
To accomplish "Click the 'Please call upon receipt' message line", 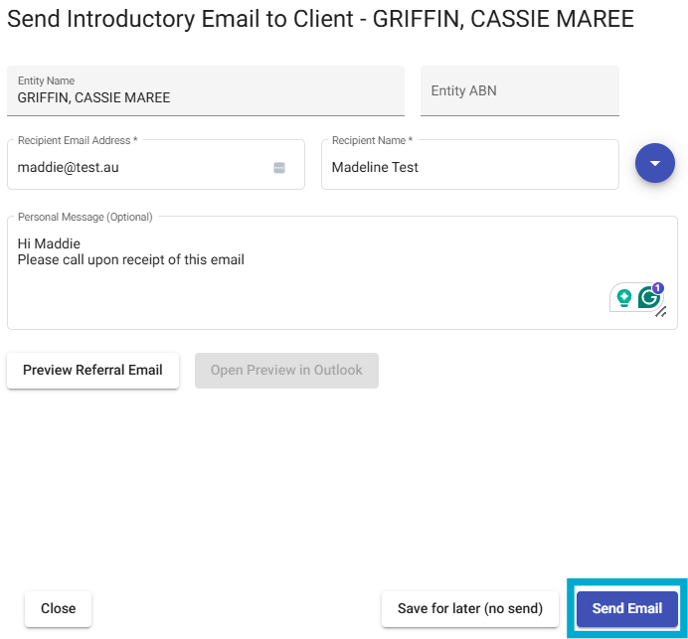I will click(131, 260).
